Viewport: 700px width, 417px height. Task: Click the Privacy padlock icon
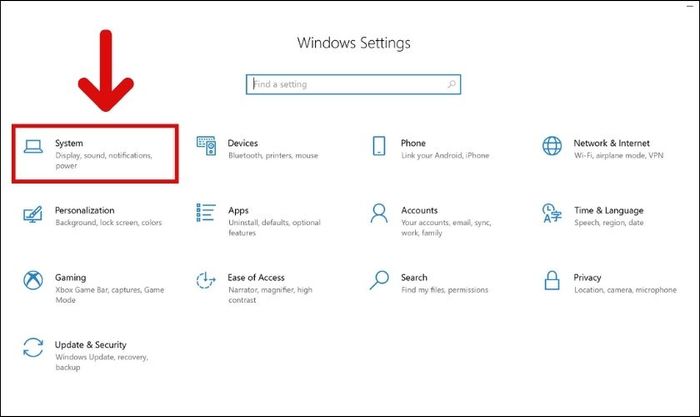pyautogui.click(x=552, y=280)
